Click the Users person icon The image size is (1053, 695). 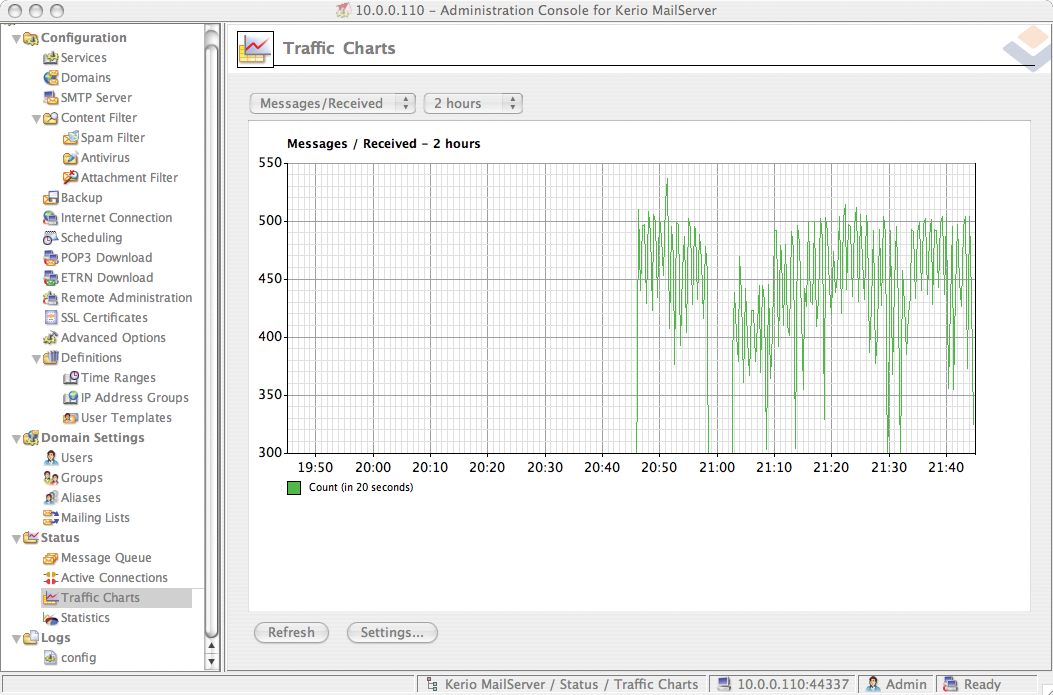(50, 458)
